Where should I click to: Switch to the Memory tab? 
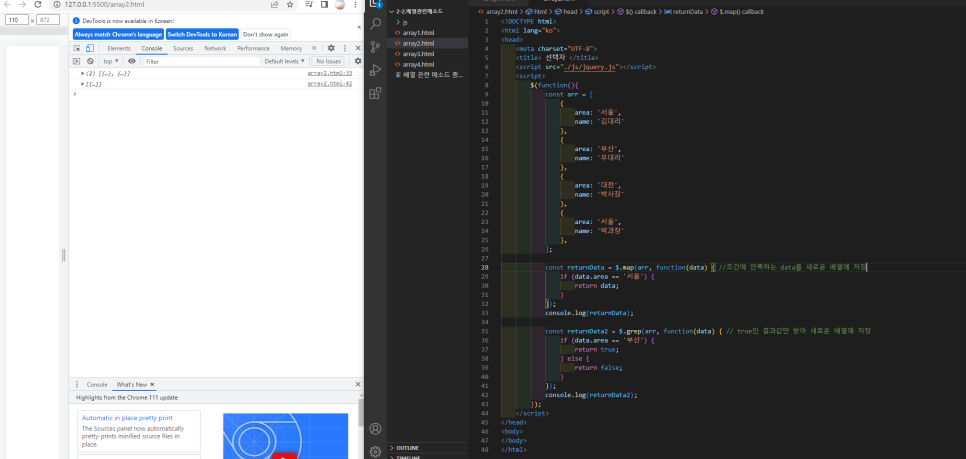291,48
